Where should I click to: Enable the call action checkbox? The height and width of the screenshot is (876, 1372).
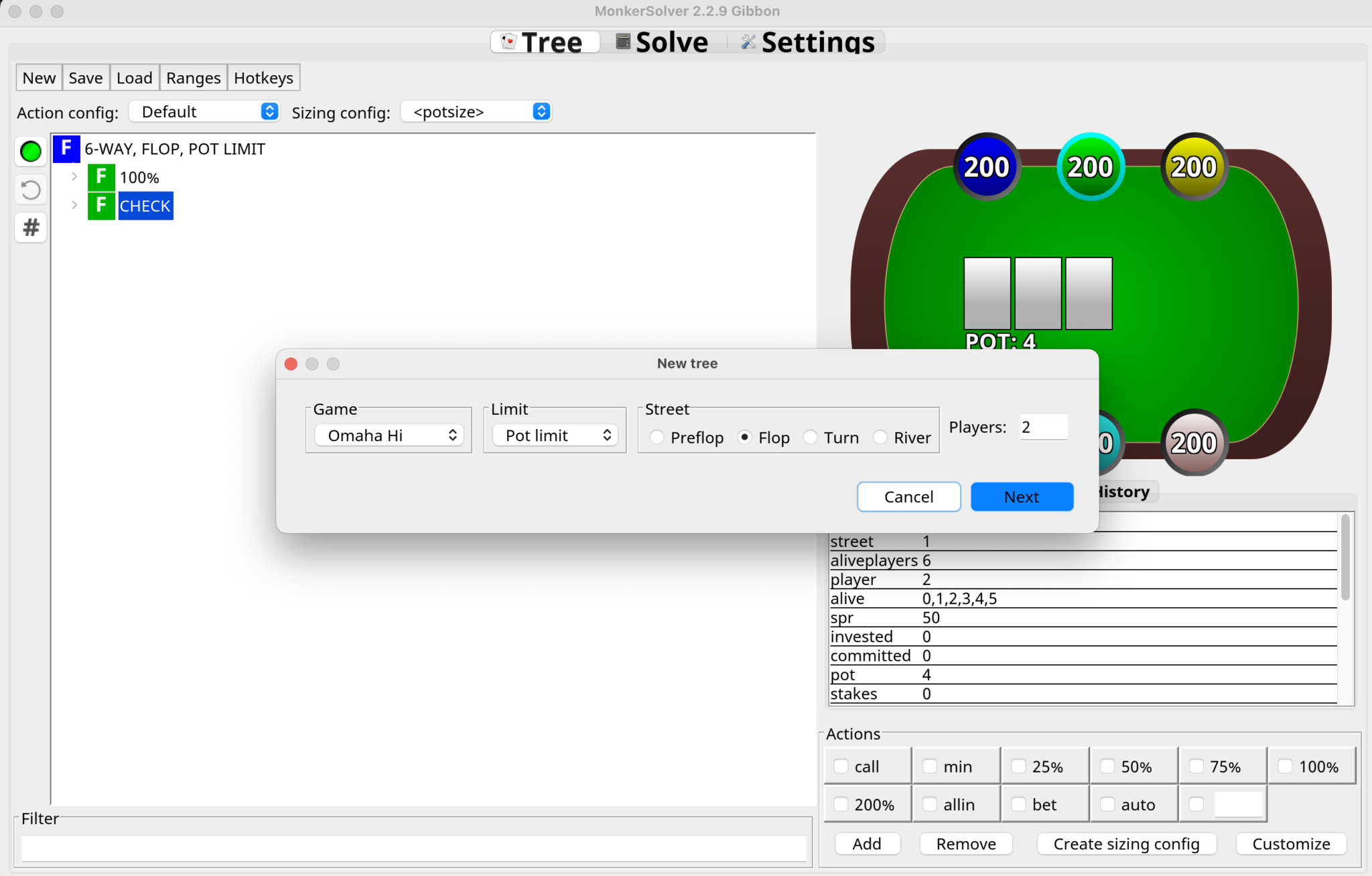point(841,765)
